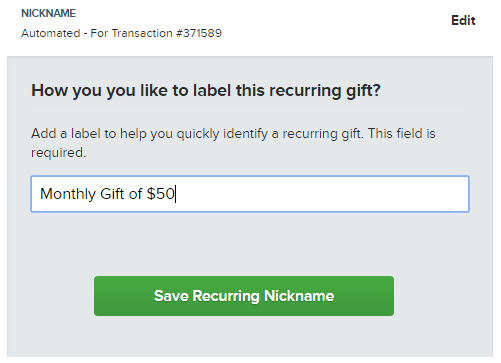Click the word 'of' in the label field
The height and width of the screenshot is (363, 501).
point(135,194)
